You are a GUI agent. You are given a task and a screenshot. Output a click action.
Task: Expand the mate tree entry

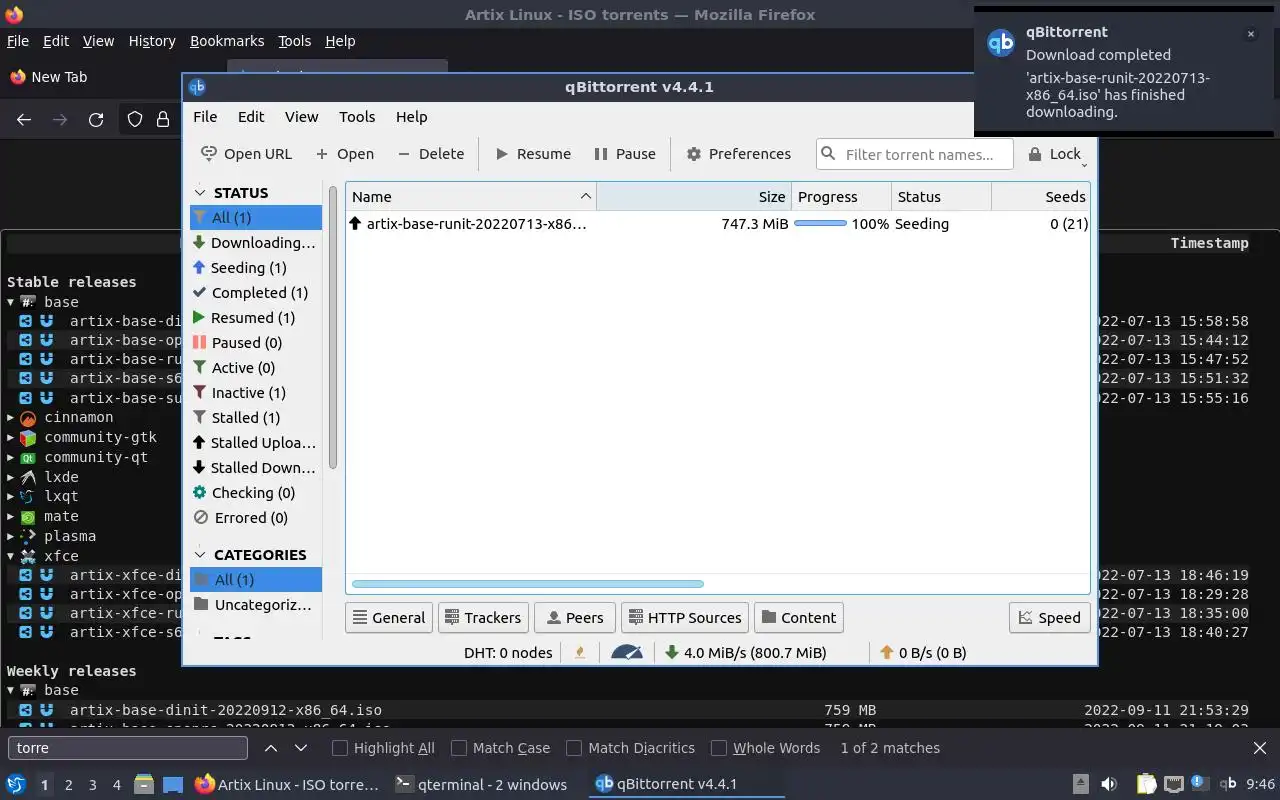11,516
